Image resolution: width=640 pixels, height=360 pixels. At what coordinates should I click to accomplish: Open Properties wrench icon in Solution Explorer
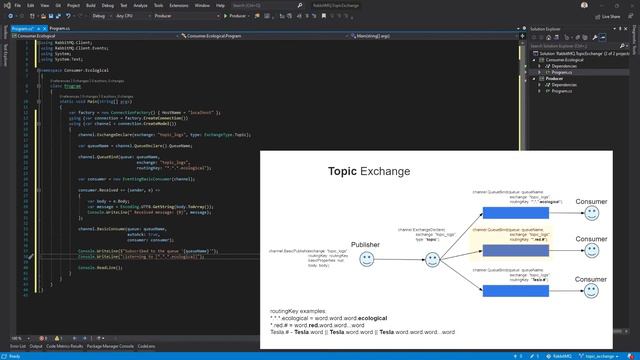[x=595, y=38]
